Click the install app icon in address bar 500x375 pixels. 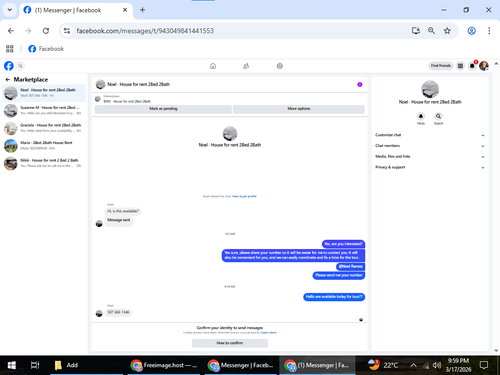point(415,31)
